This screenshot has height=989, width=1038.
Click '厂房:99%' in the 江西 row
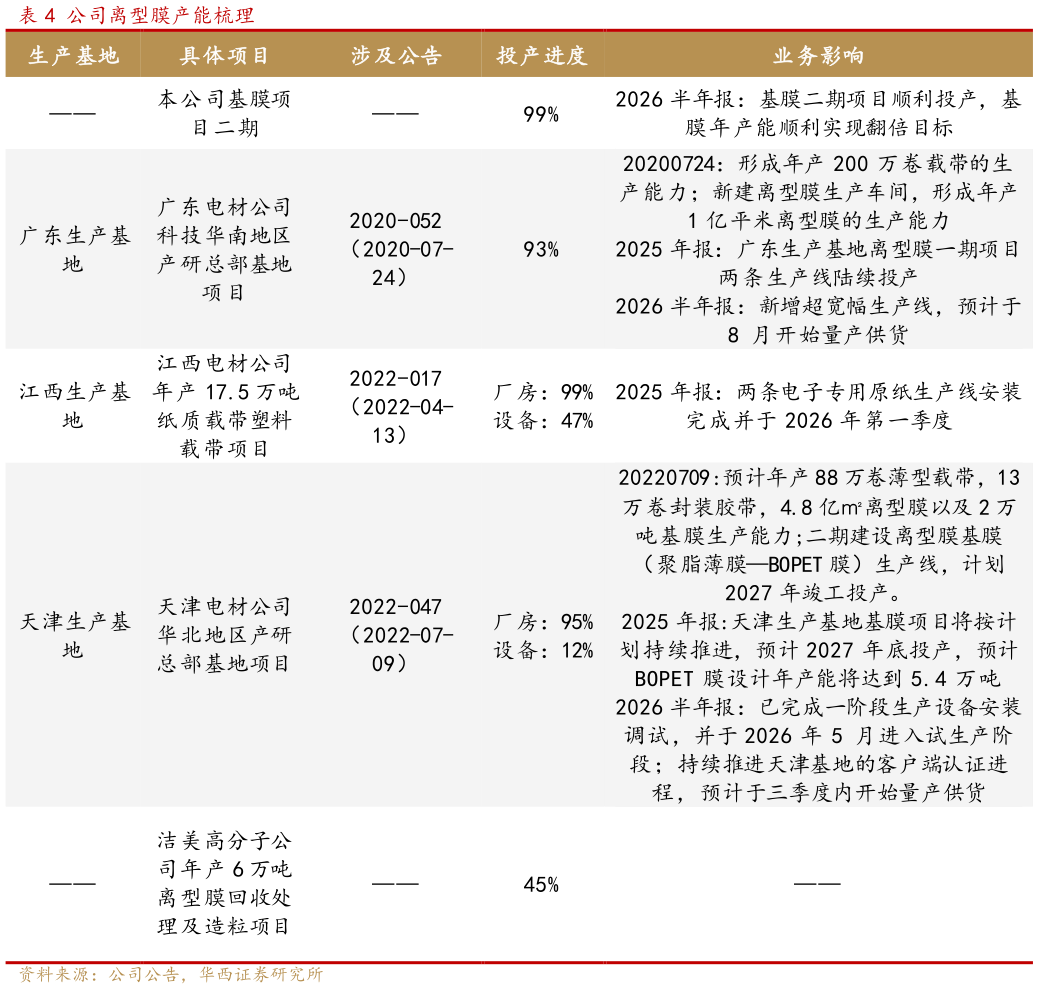point(543,392)
